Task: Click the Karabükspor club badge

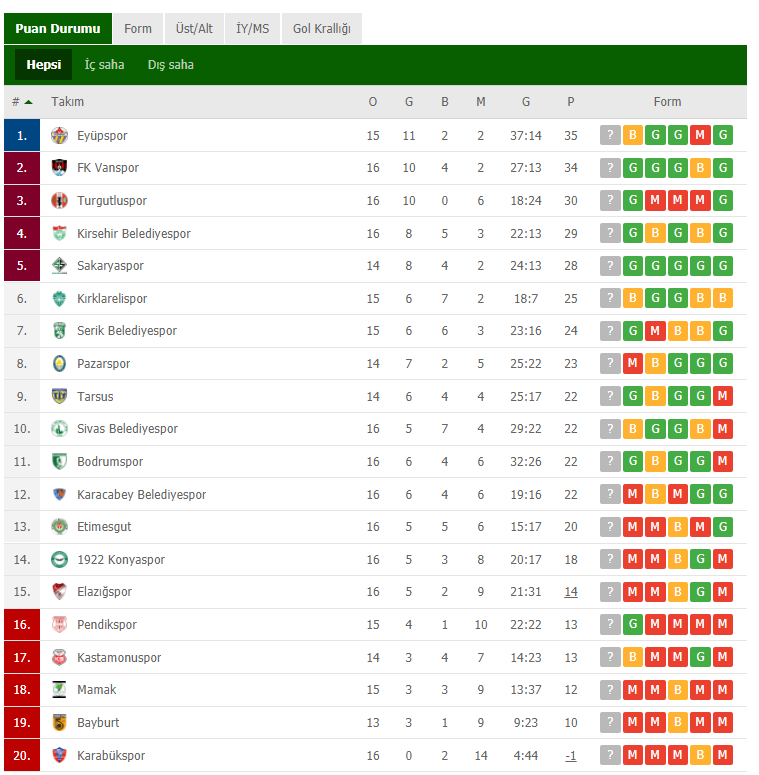Action: (x=59, y=755)
